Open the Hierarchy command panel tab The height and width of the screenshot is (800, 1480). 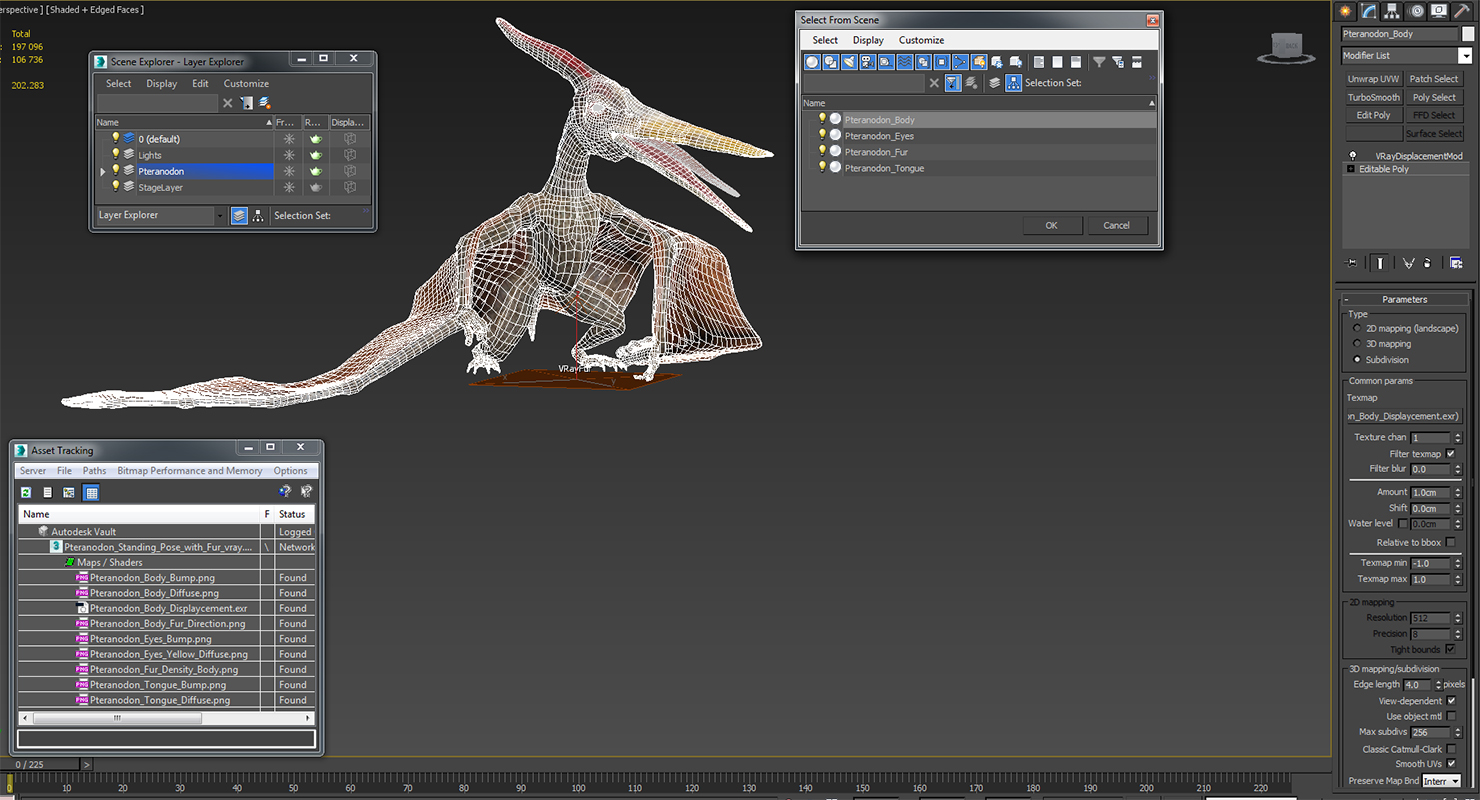coord(1393,11)
